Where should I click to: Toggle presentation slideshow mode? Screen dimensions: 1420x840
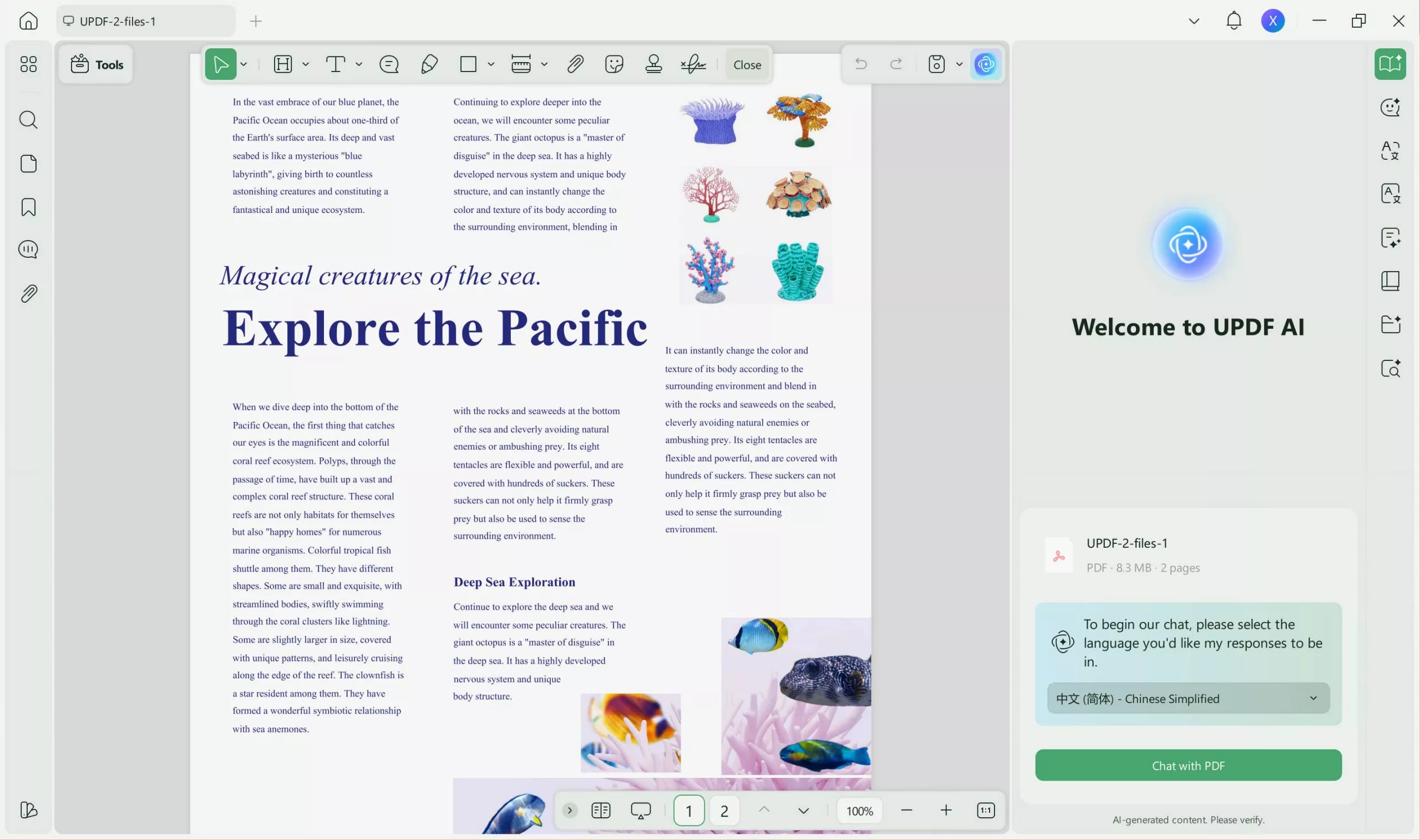point(640,810)
